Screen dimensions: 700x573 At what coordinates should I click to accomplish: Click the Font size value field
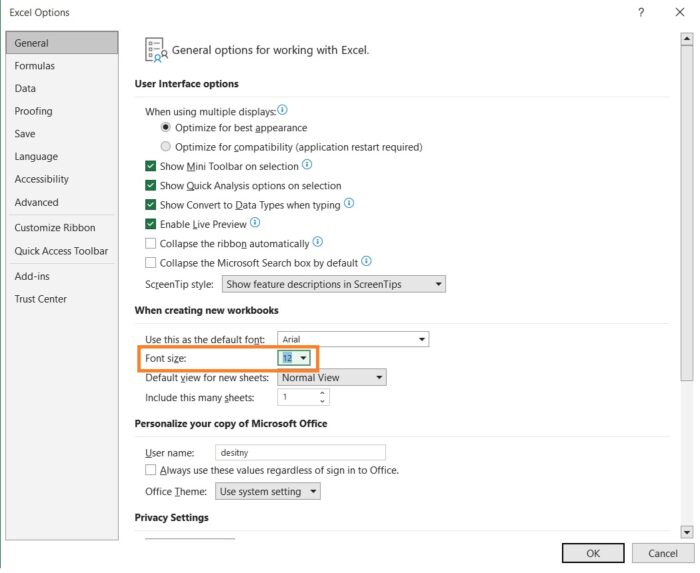point(287,358)
